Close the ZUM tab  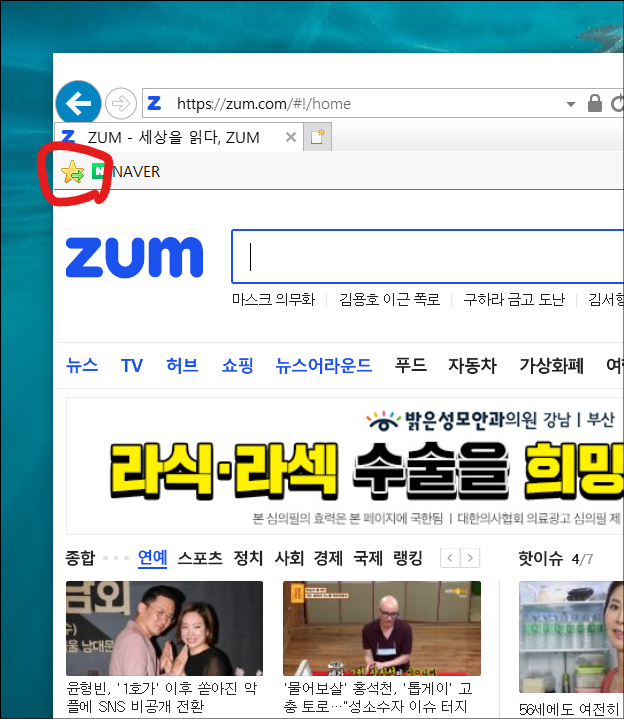point(291,137)
